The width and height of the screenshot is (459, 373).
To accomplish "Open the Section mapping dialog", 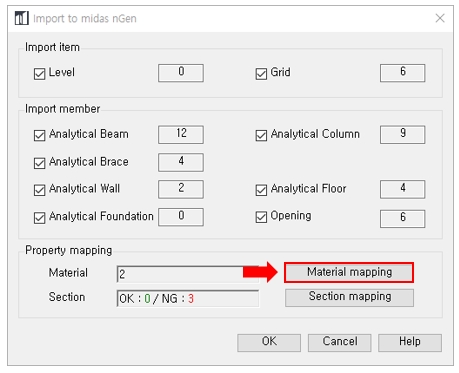I will (349, 297).
